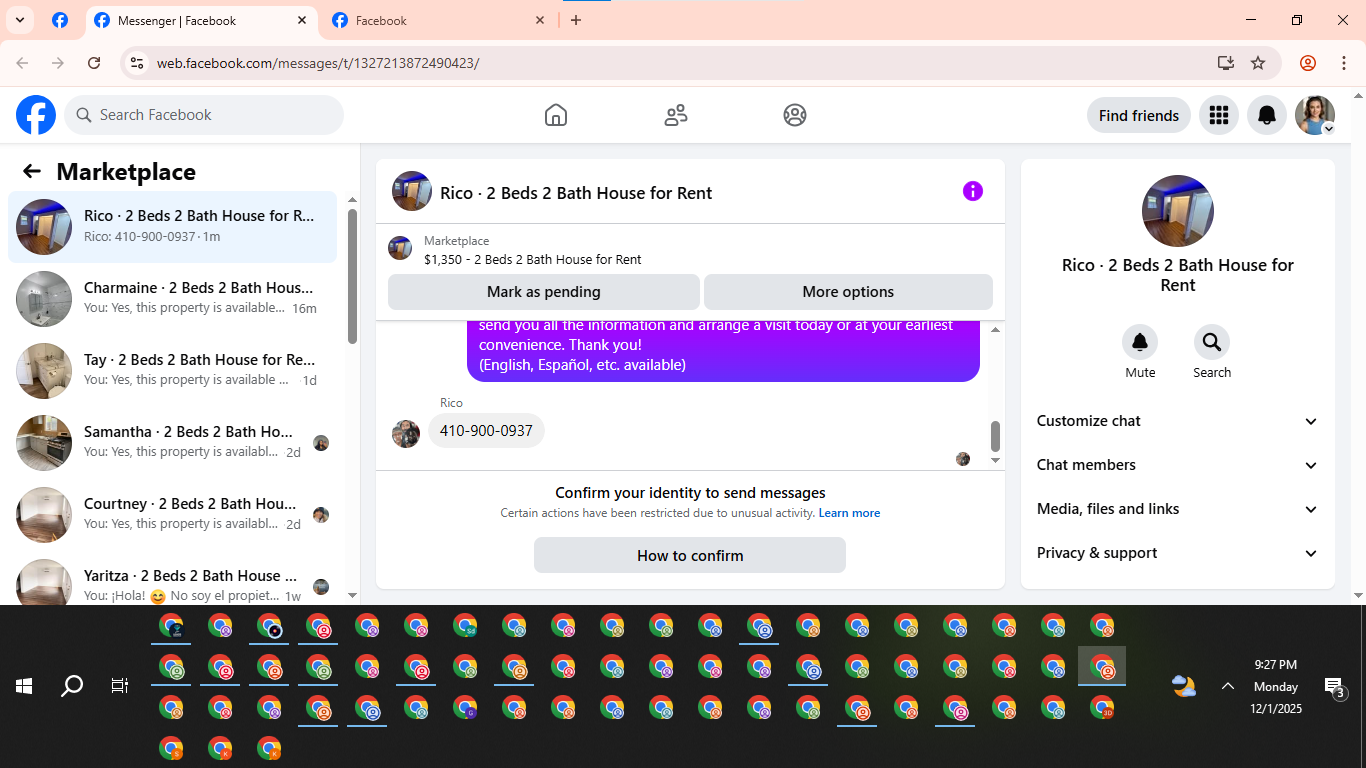Open conversation information purple icon
1366x768 pixels.
pyautogui.click(x=973, y=191)
